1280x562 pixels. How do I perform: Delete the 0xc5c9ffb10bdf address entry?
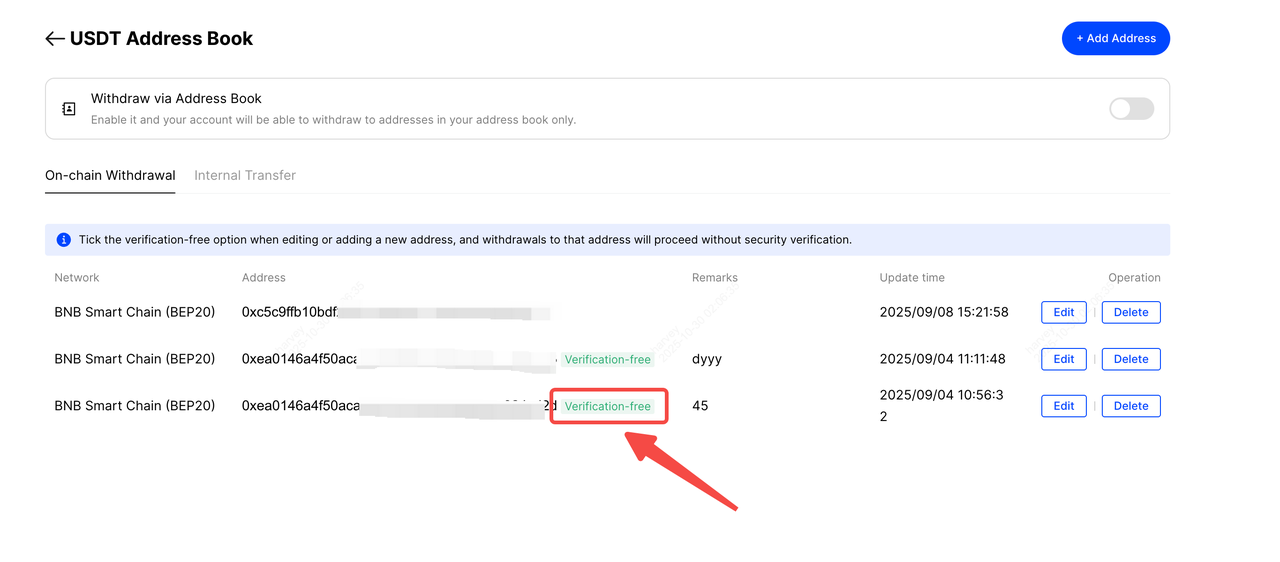[x=1131, y=312]
